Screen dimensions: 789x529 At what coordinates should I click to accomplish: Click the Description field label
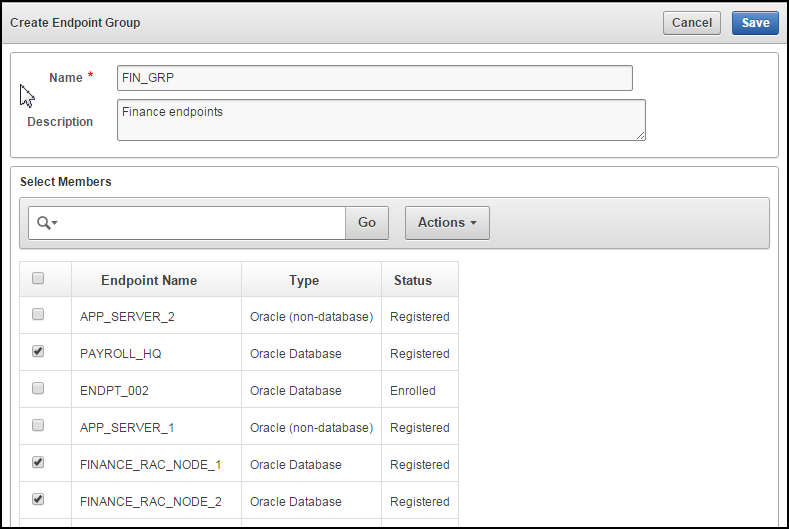pos(60,122)
